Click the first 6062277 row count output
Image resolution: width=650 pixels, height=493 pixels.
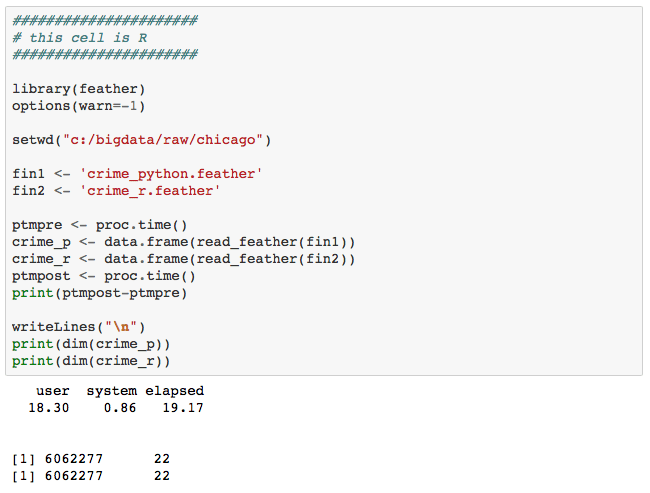coord(74,459)
